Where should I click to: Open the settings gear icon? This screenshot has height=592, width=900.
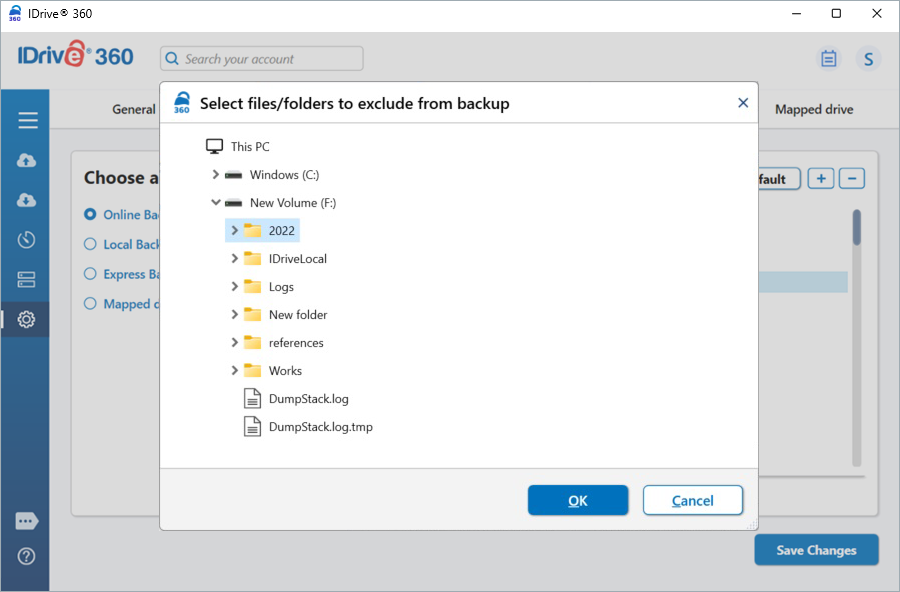[27, 320]
